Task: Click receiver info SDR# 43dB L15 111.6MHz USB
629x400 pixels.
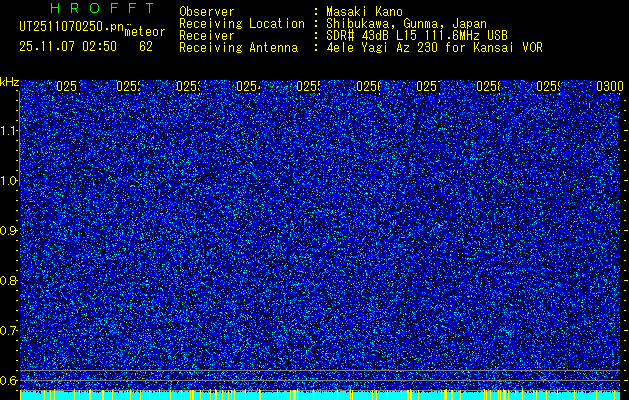Action: [x=417, y=35]
